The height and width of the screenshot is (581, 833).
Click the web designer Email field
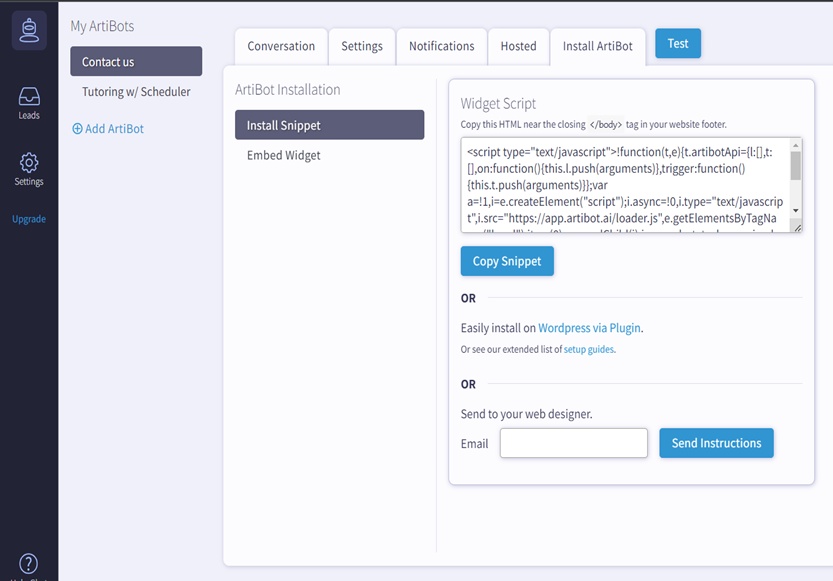[x=574, y=443]
